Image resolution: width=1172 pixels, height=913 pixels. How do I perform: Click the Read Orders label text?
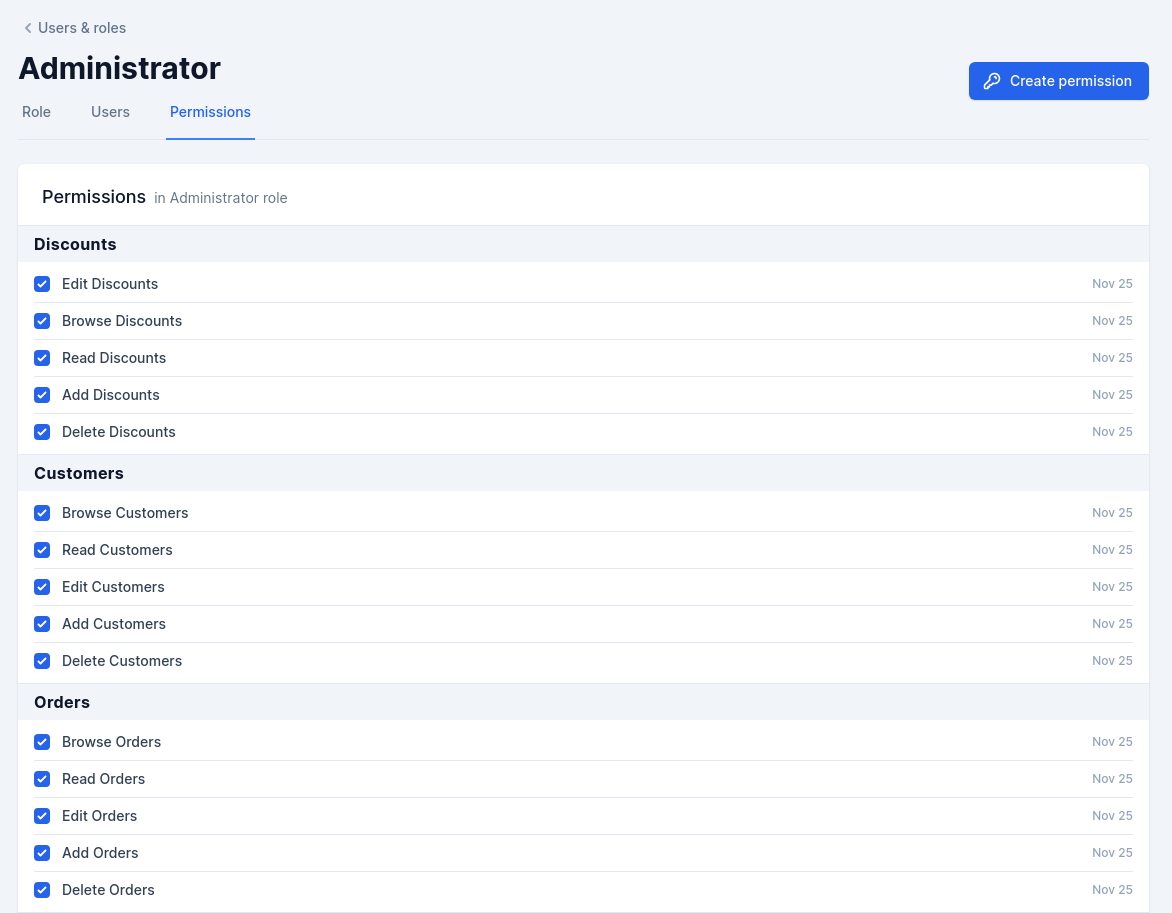pyautogui.click(x=103, y=779)
